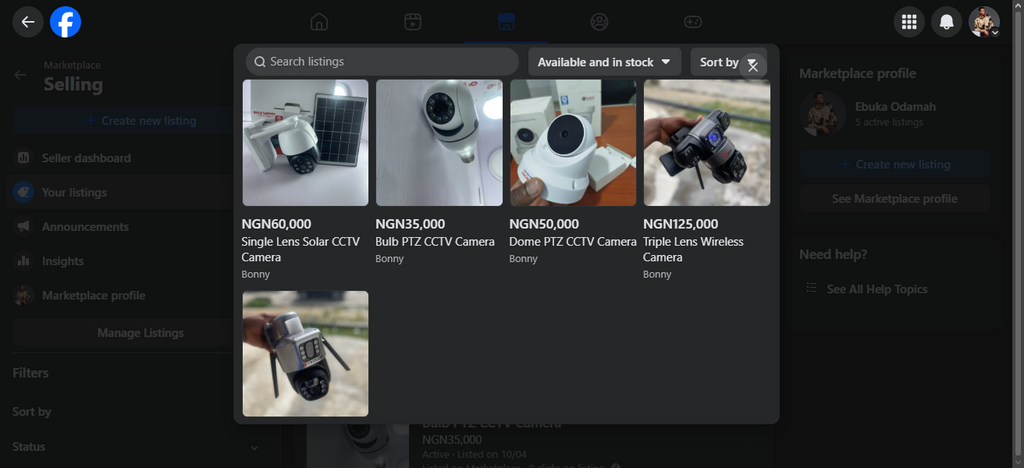Focus the Search listings input field
The height and width of the screenshot is (468, 1024).
pos(382,61)
